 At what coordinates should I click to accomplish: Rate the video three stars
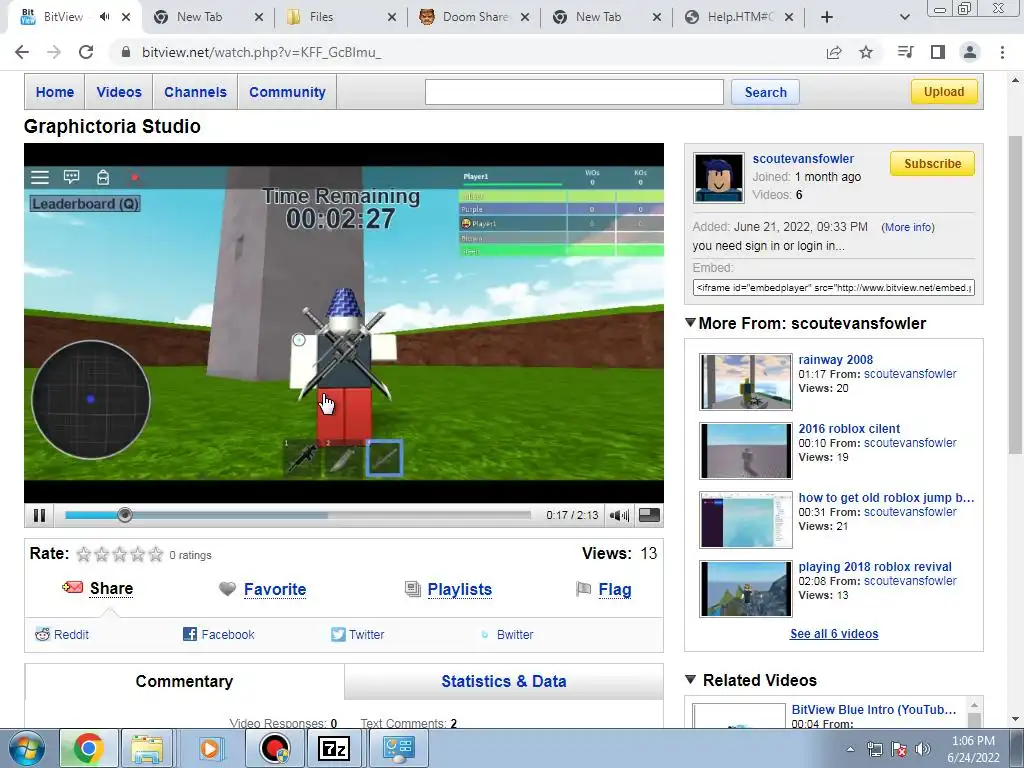pyautogui.click(x=120, y=554)
